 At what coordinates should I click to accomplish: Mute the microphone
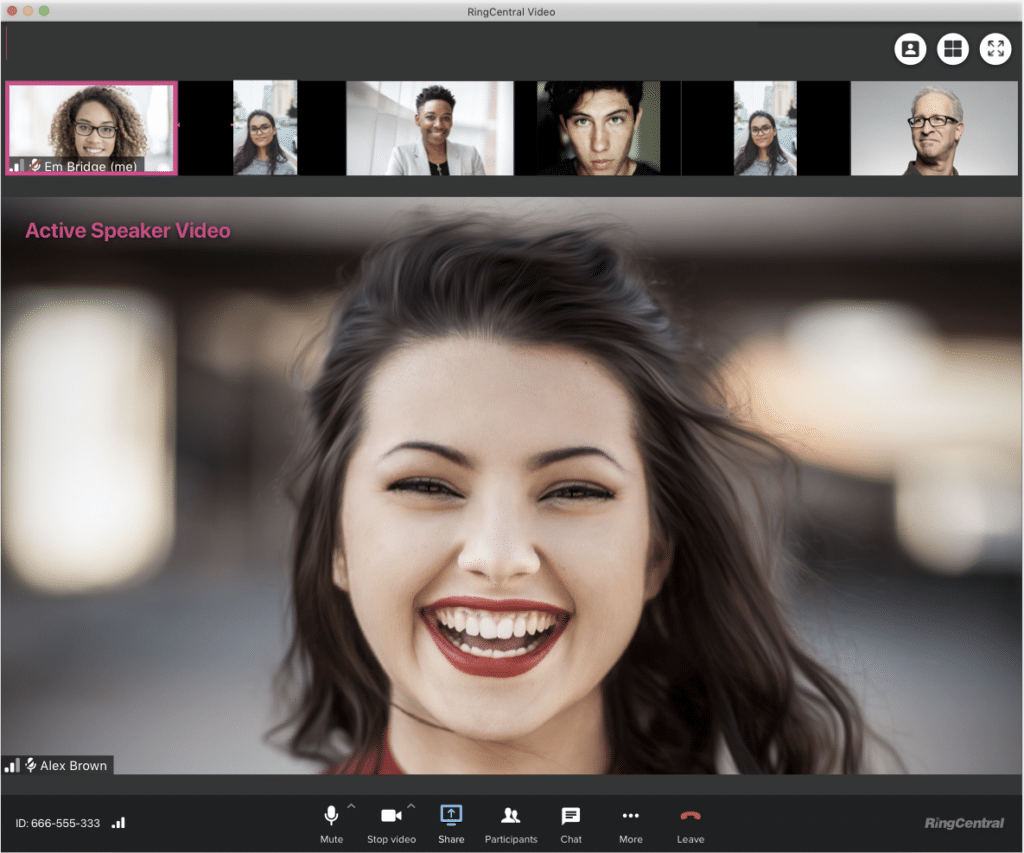[x=331, y=816]
